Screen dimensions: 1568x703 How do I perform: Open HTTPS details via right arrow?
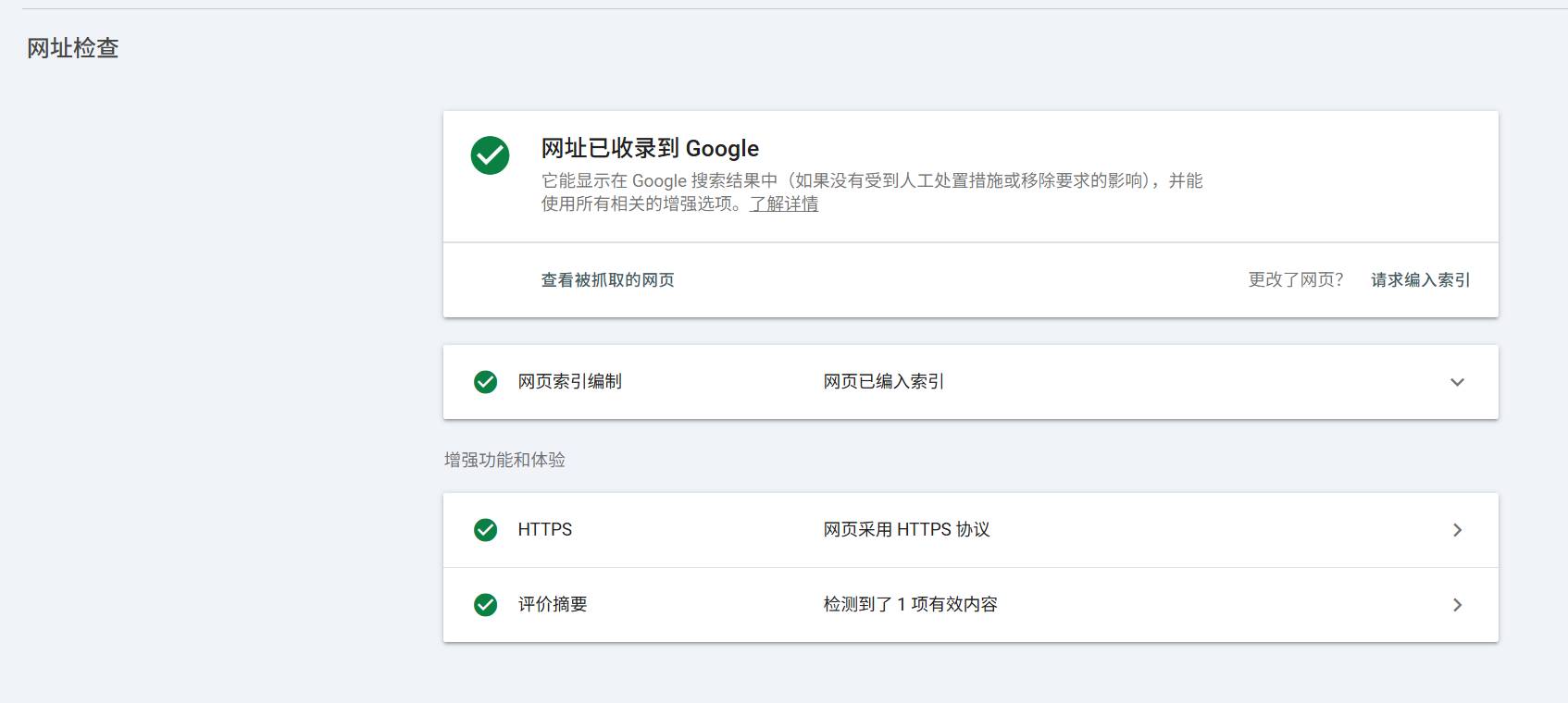[x=1457, y=530]
